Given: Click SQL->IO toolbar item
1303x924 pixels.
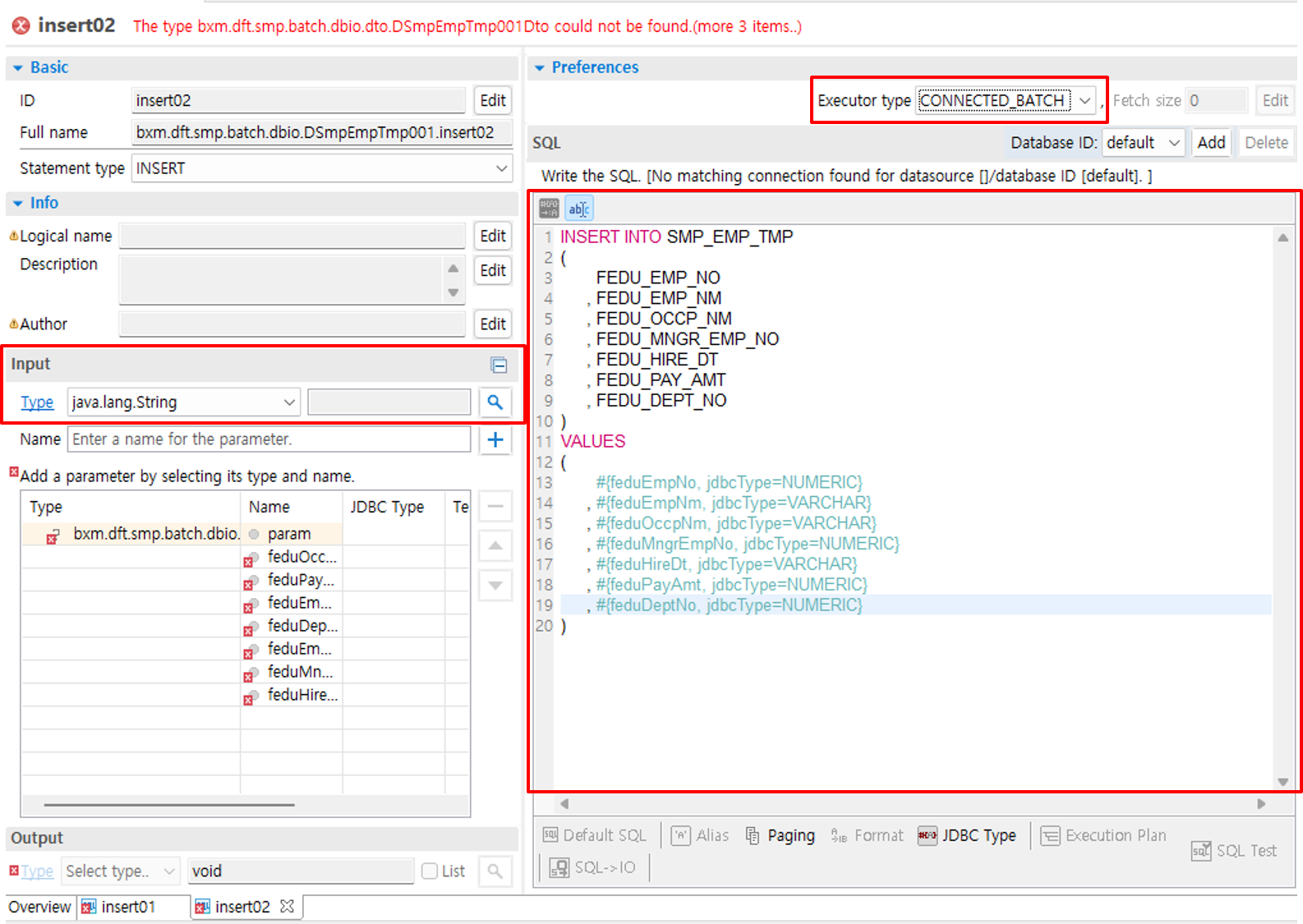Looking at the screenshot, I should (x=592, y=867).
